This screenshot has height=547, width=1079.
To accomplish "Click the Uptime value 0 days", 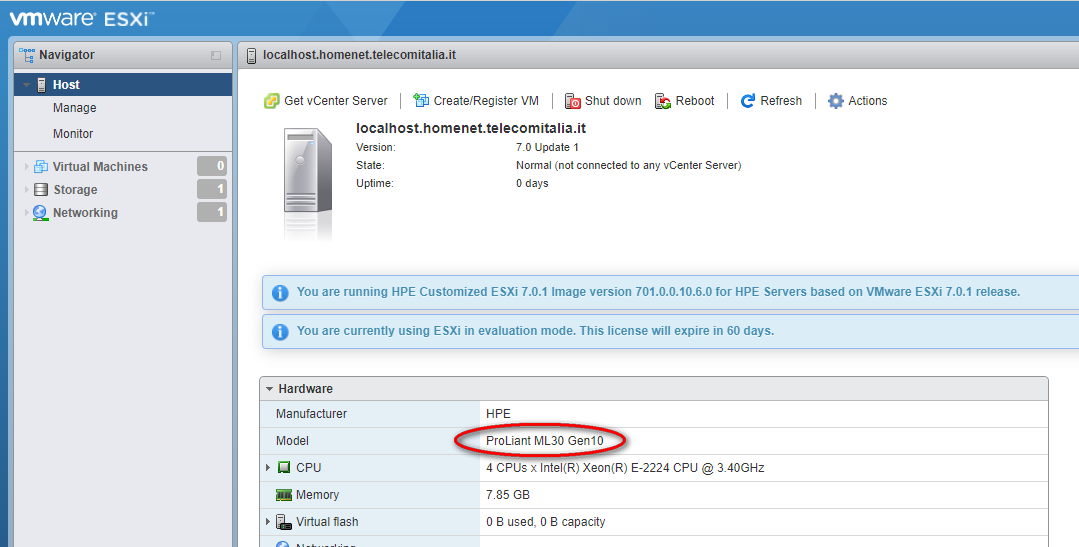I will click(532, 183).
